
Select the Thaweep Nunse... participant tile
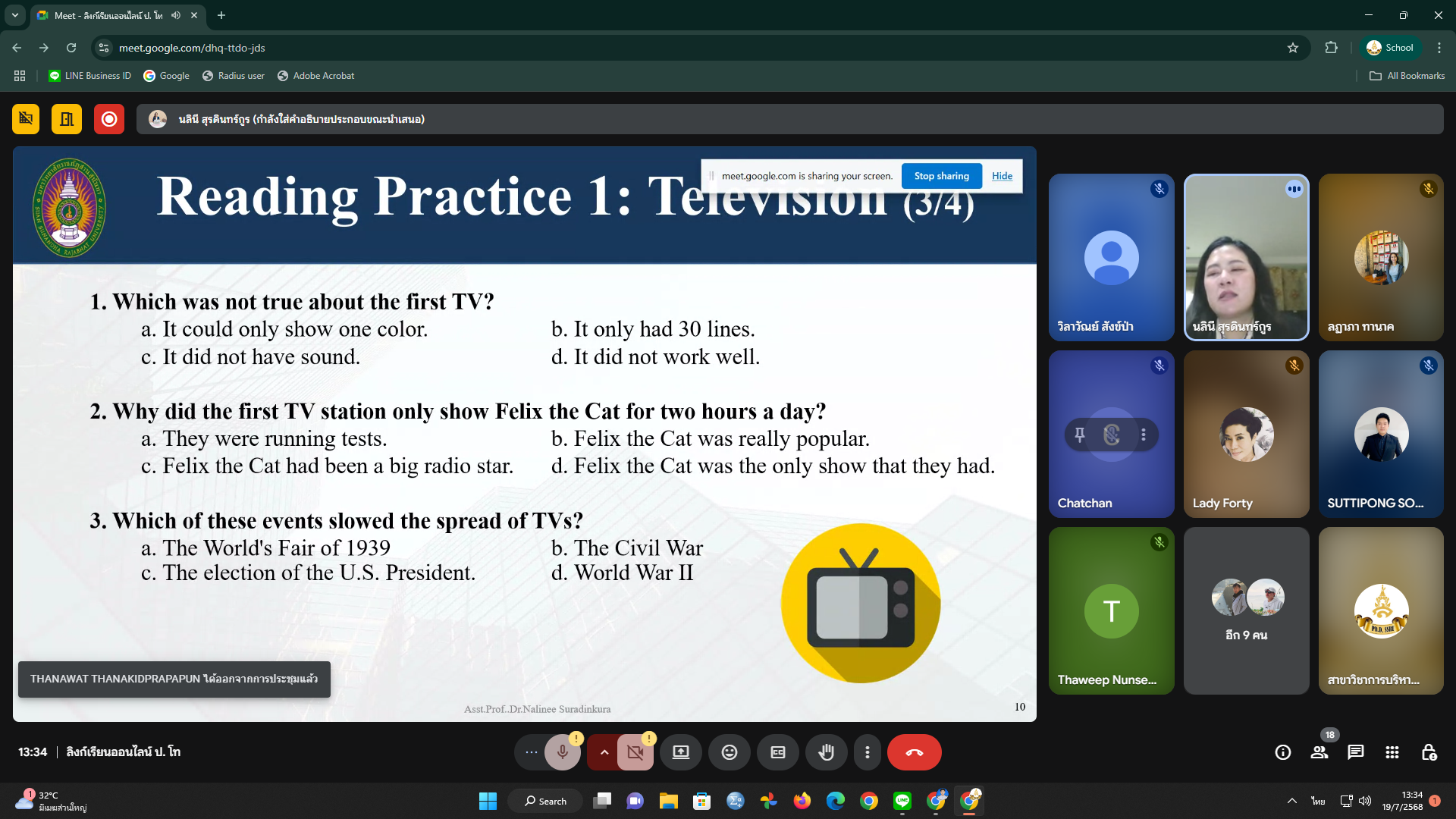coord(1111,610)
